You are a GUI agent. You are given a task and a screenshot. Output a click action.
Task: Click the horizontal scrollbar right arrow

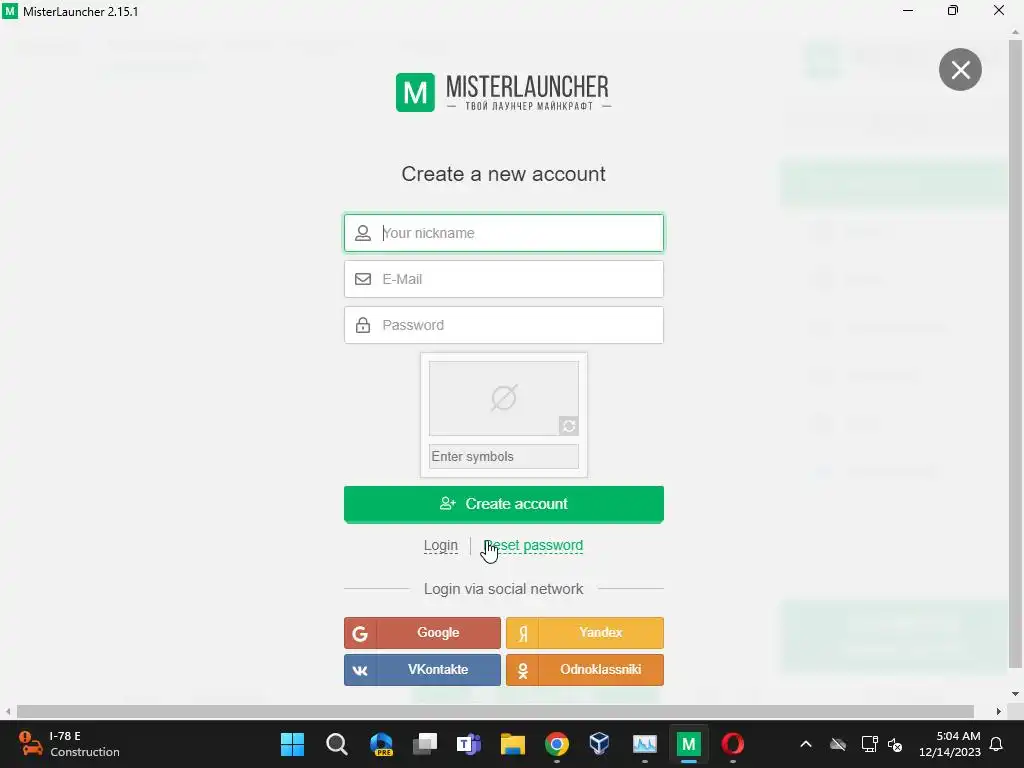(999, 711)
